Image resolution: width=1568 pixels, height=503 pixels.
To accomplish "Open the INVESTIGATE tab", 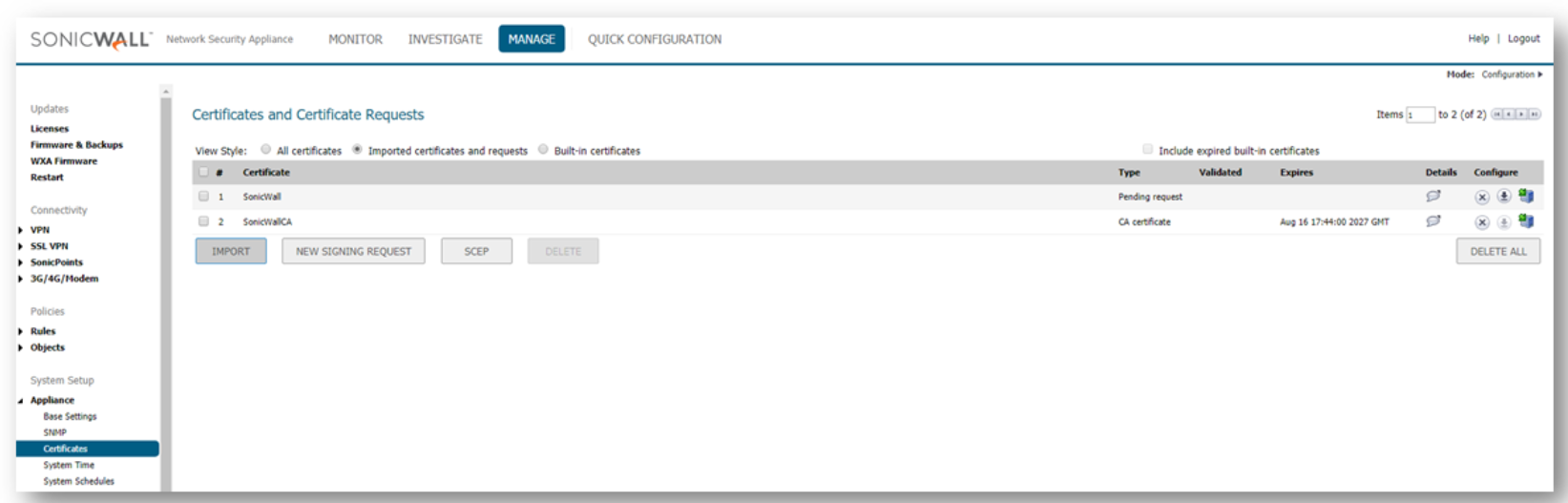I will click(x=445, y=39).
